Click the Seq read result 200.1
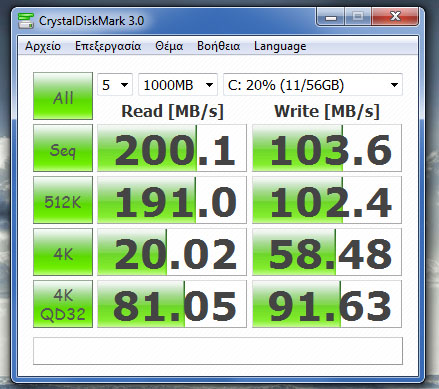 [x=172, y=148]
